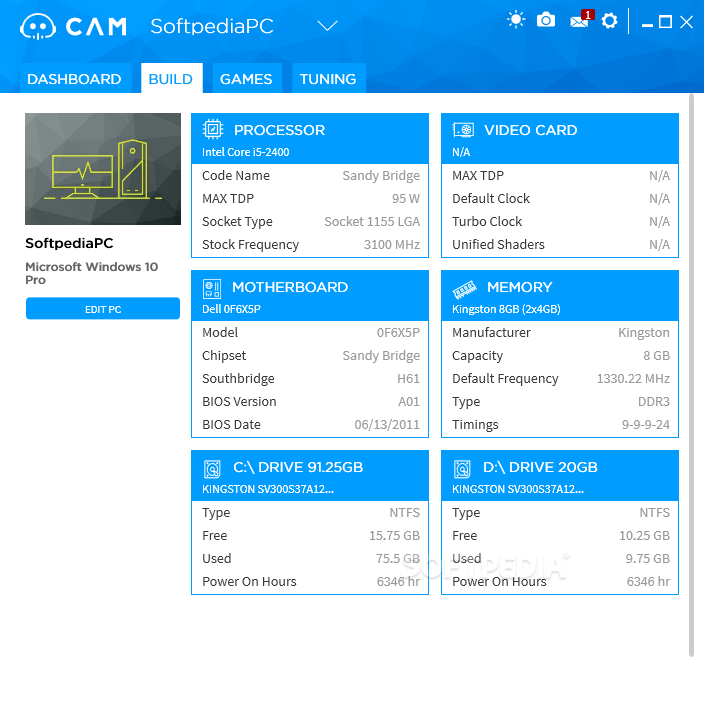This screenshot has height=712, width=704.
Task: Click the Edit PC button
Action: pos(103,309)
